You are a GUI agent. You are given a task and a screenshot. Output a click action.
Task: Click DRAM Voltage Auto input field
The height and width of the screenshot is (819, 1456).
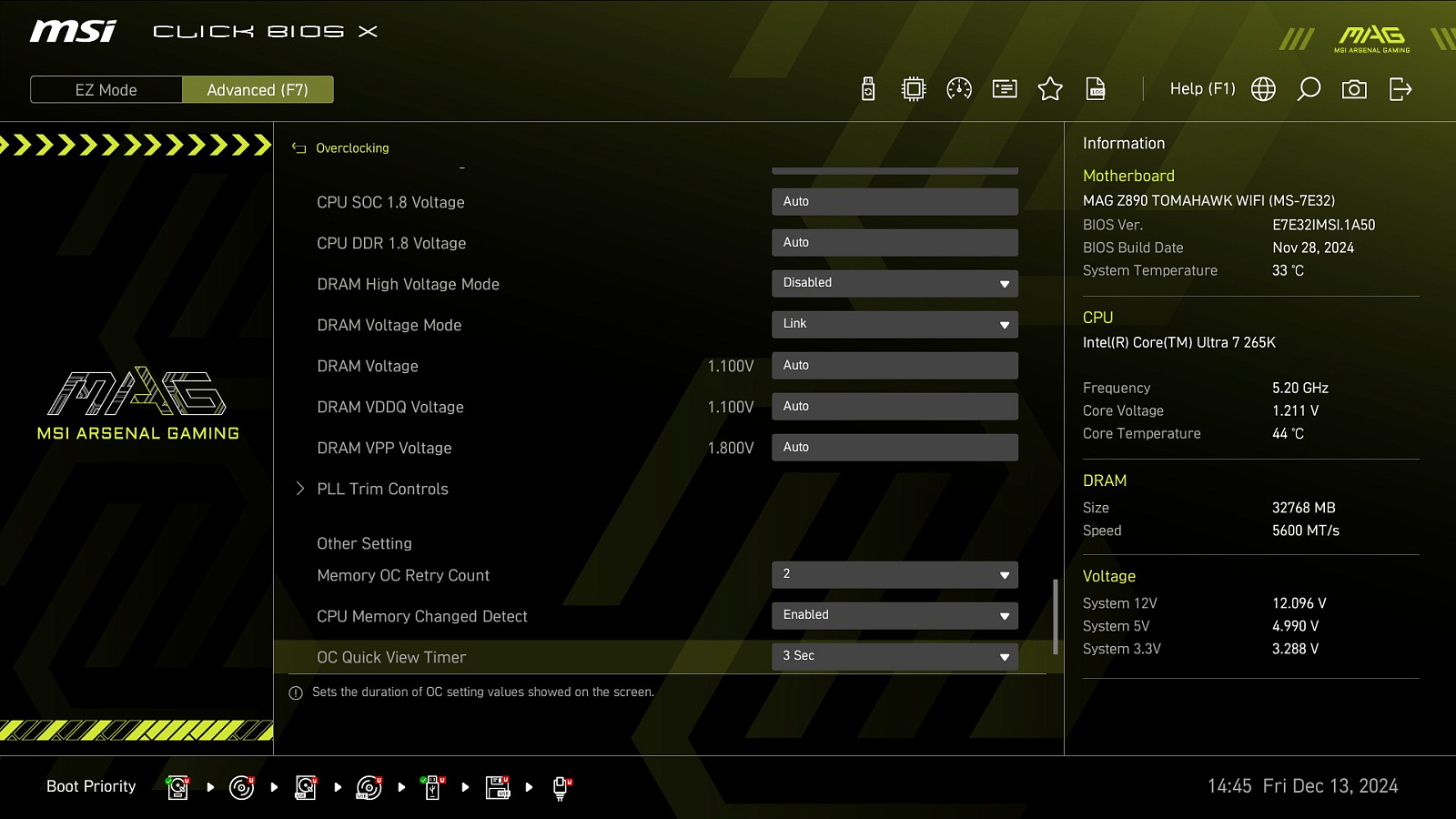point(895,366)
